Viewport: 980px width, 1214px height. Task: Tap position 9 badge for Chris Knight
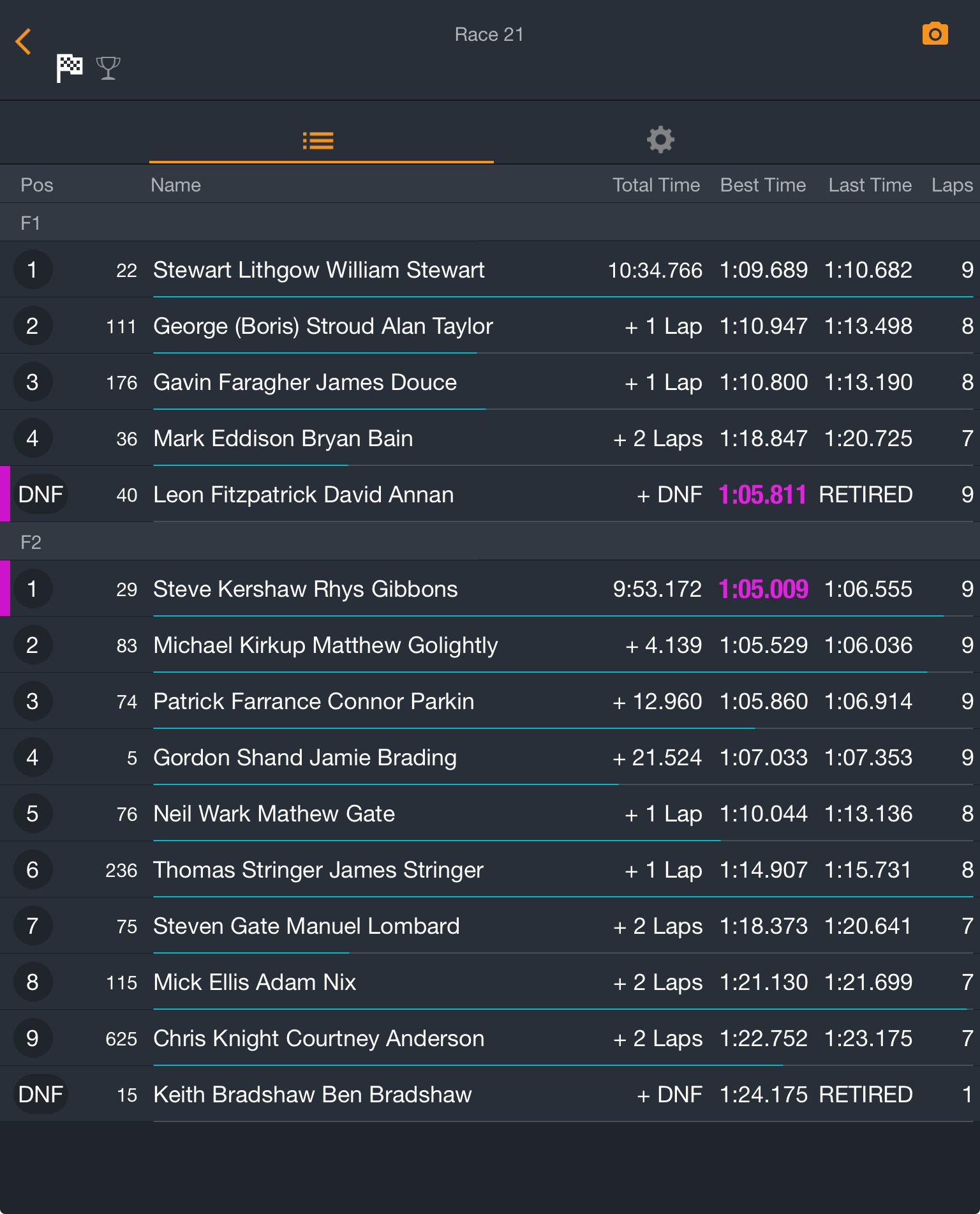(33, 1038)
